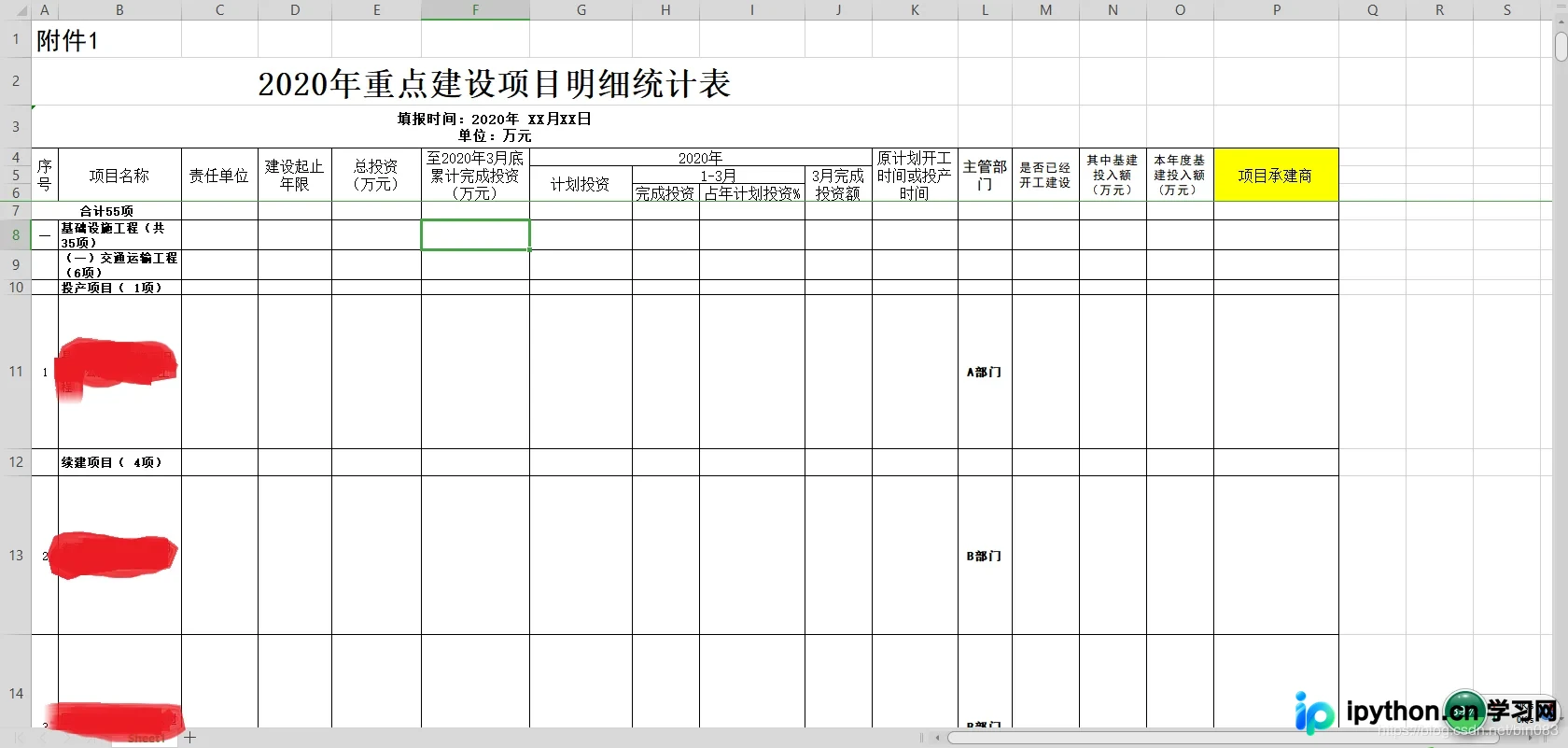Click the 责任单位 header cell
Screen dimensions: 1568x748
click(219, 175)
